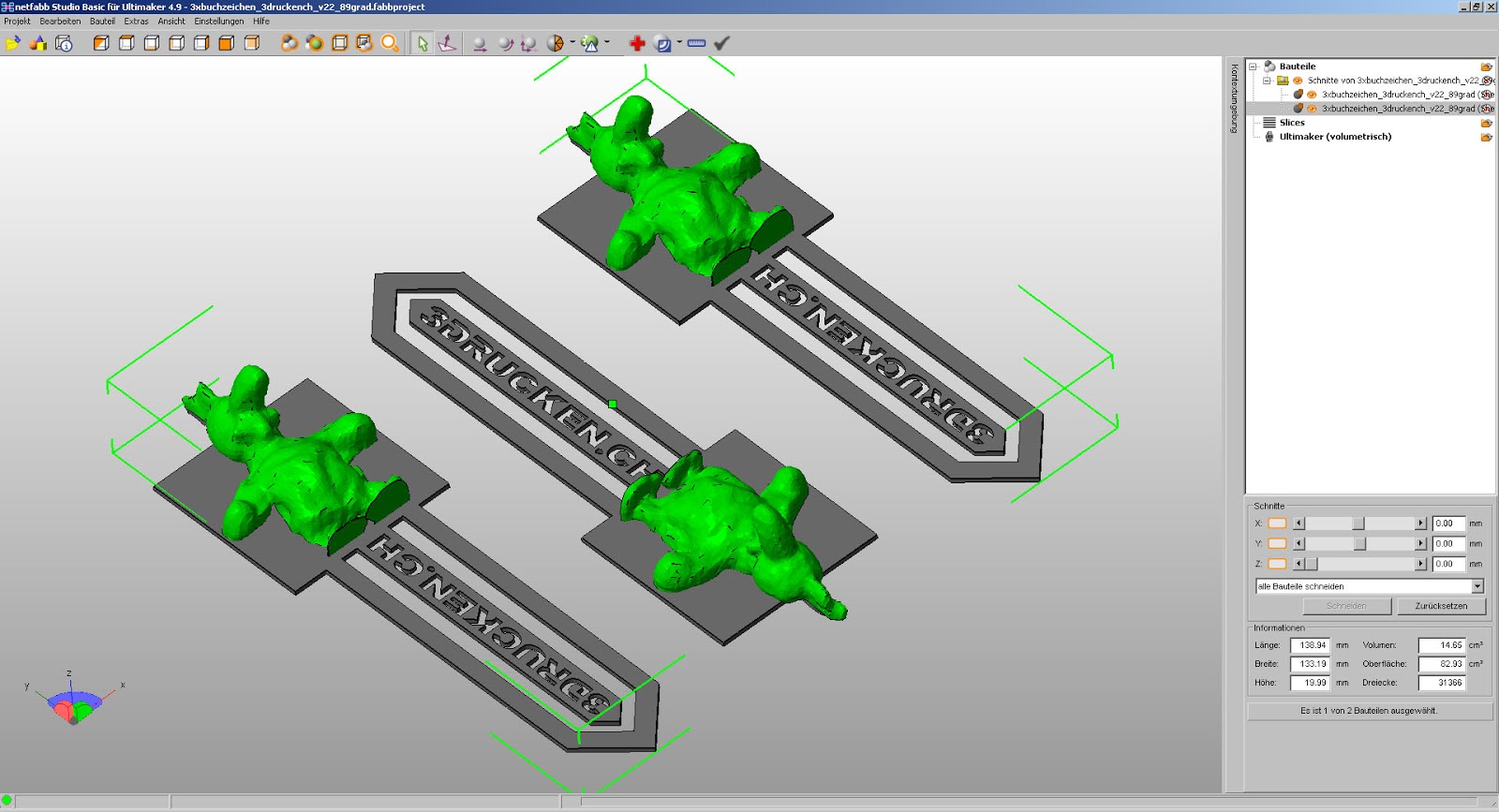Choose the green selection arrow tool
Image resolution: width=1499 pixels, height=812 pixels.
[422, 43]
